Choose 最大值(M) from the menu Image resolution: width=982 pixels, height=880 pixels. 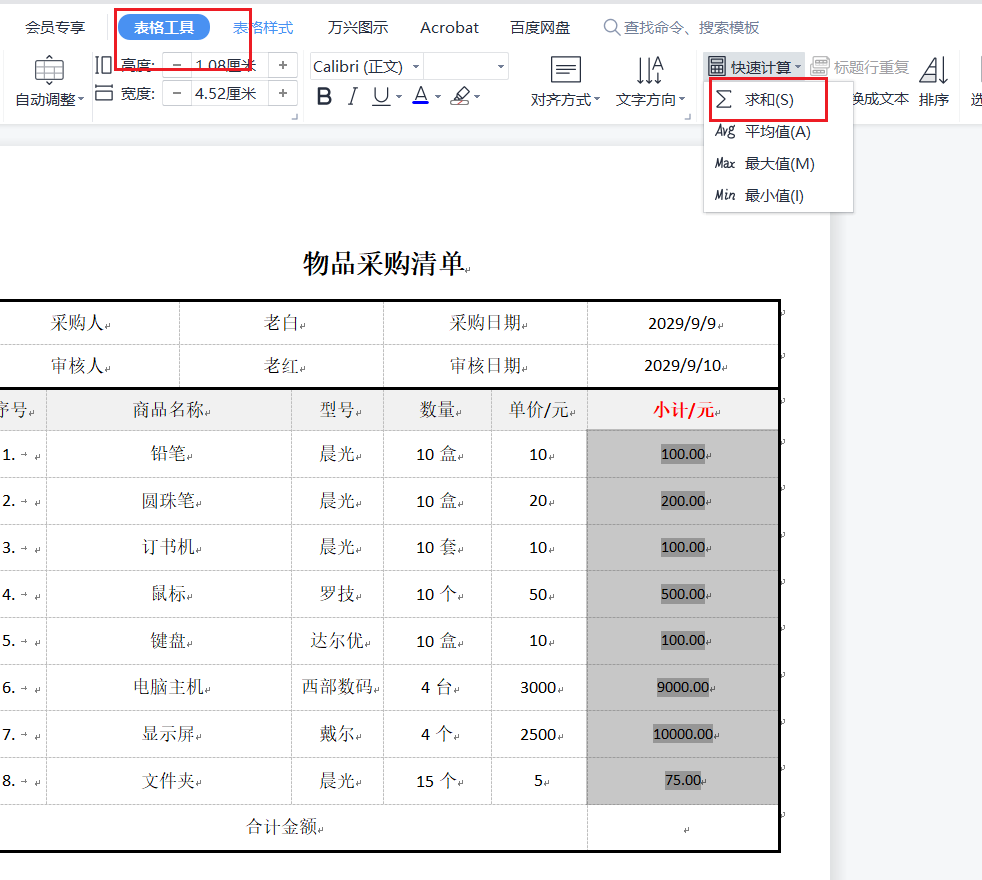(779, 163)
